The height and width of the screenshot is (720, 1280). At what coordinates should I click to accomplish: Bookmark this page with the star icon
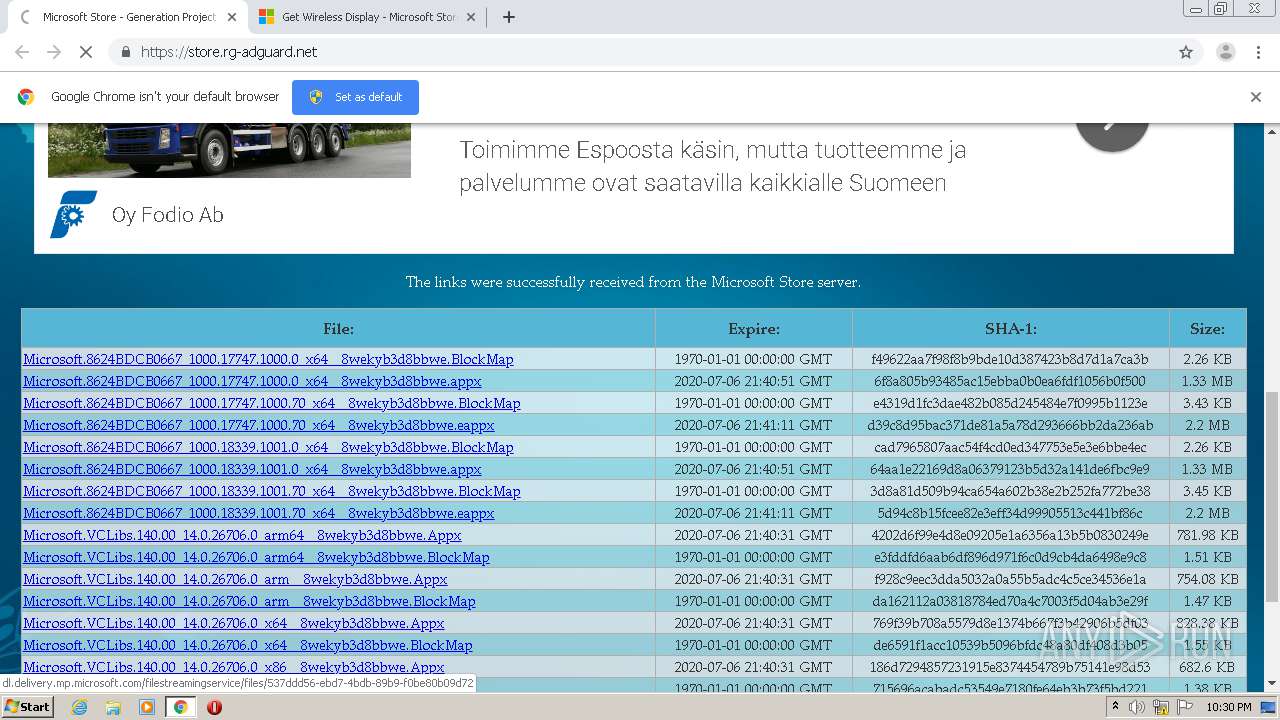click(1186, 52)
